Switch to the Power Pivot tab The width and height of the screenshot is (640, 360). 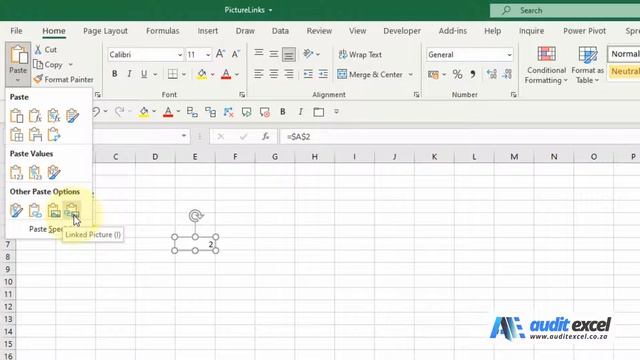pyautogui.click(x=584, y=31)
